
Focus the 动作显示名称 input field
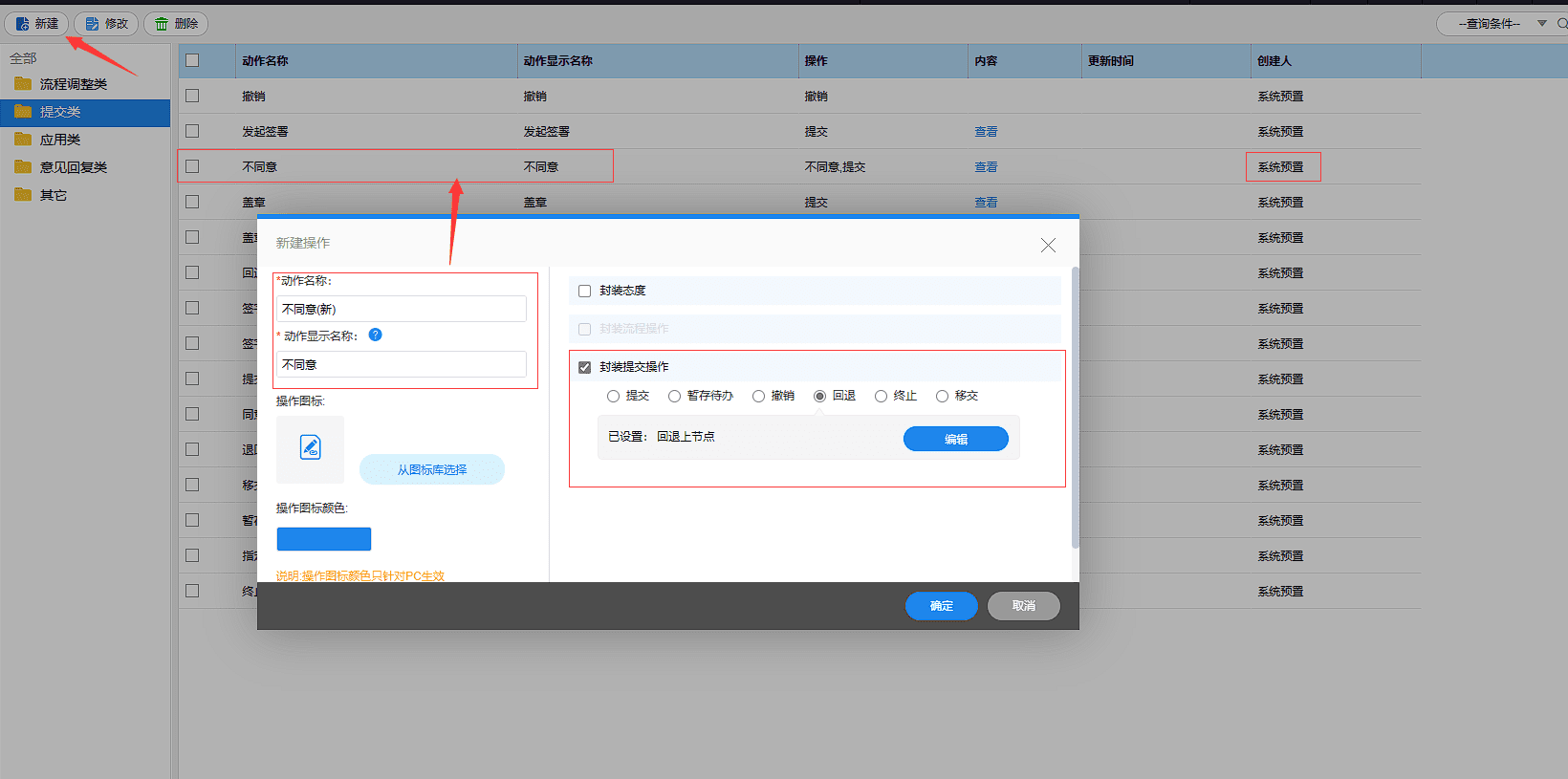402,364
